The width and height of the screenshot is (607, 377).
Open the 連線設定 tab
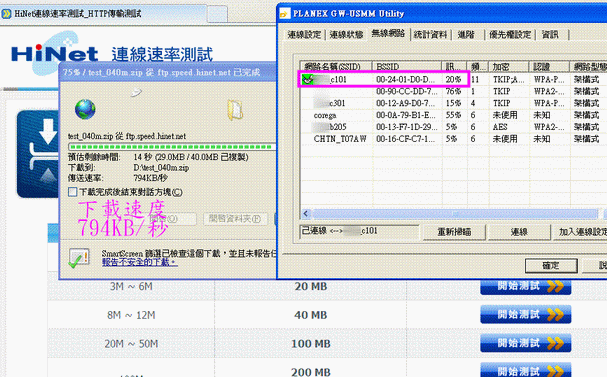(x=304, y=35)
